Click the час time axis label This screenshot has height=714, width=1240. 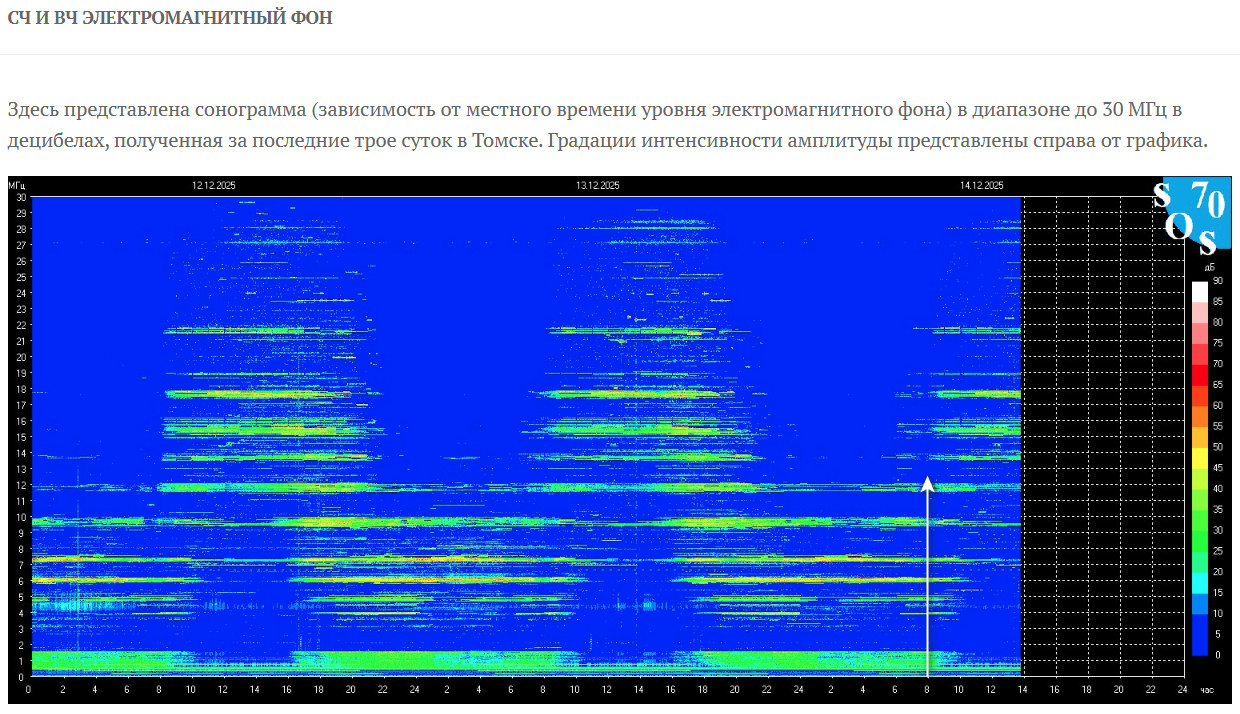(1206, 689)
